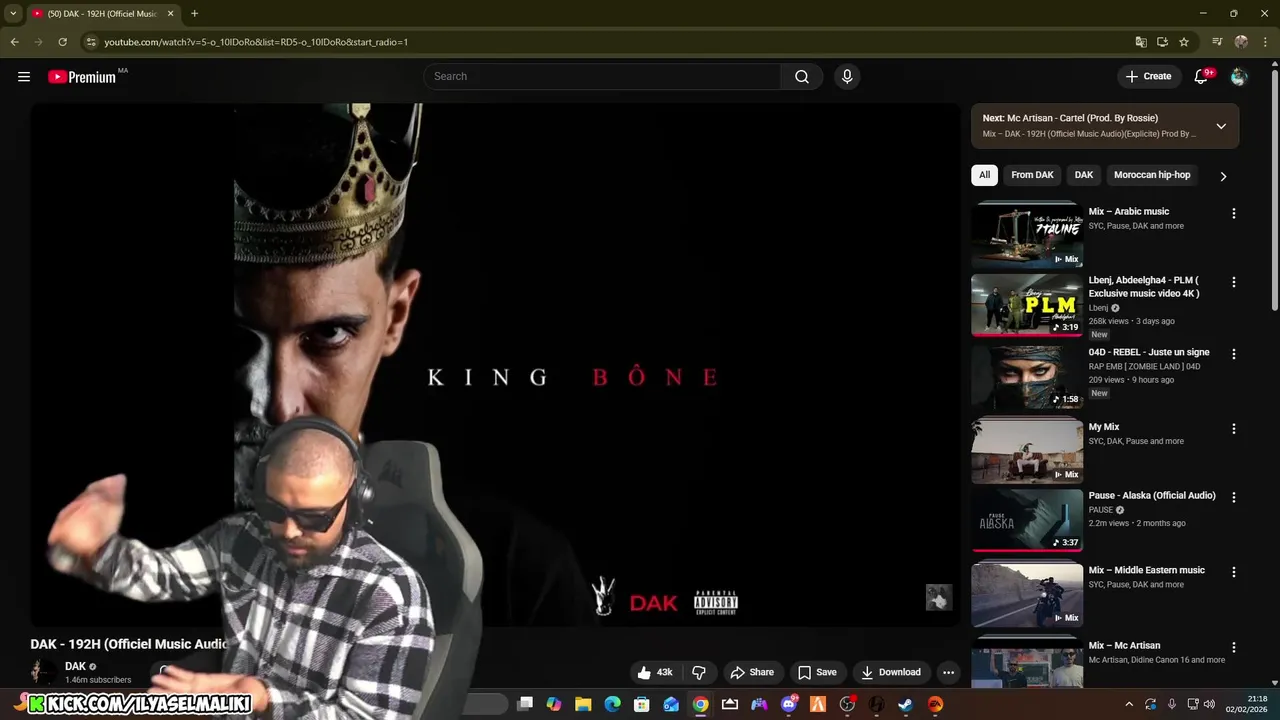The width and height of the screenshot is (1280, 720).
Task: Play Mix Middle Eastern music thumbnail
Action: coord(1027,594)
